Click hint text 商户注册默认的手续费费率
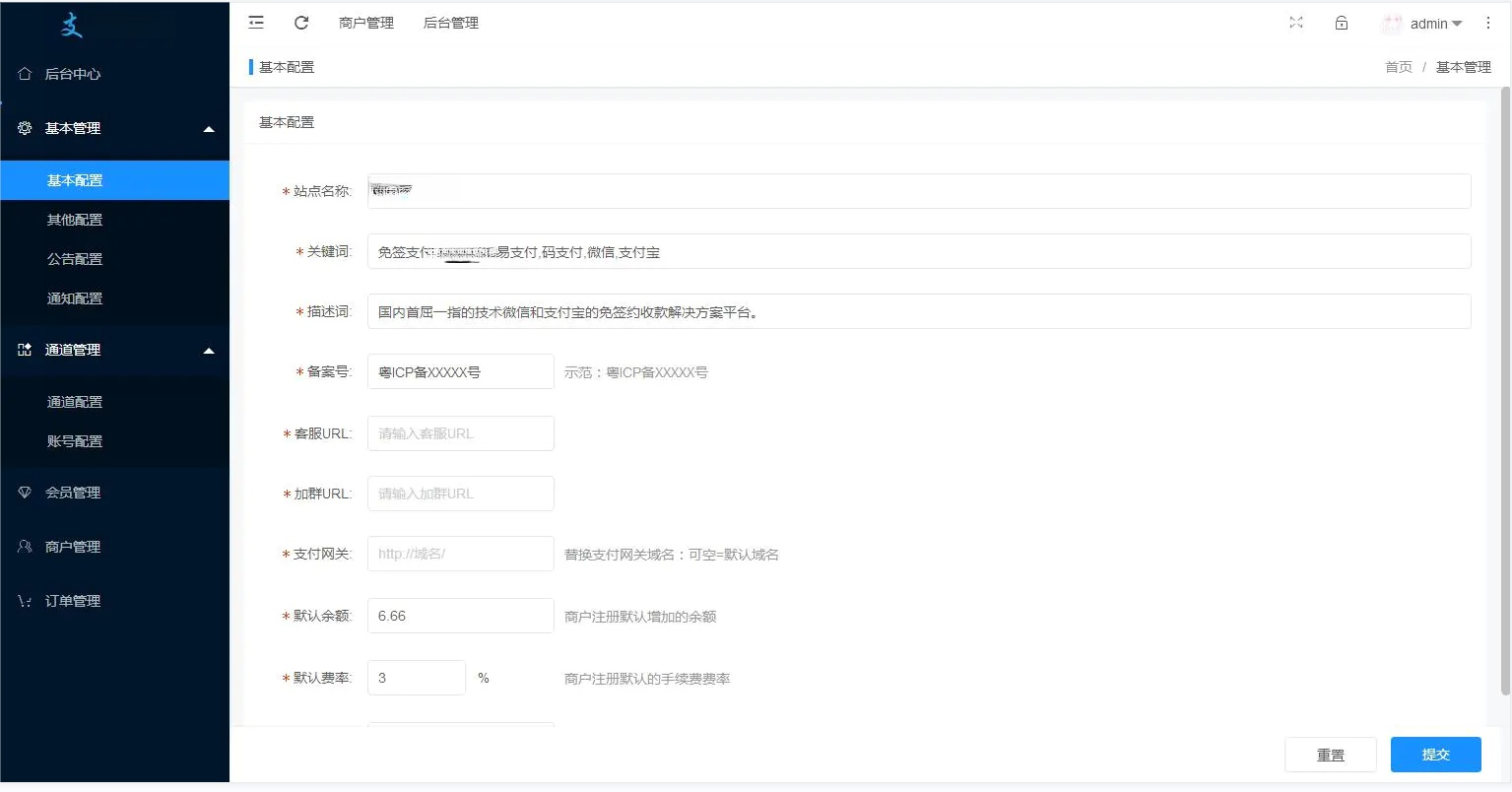1512x792 pixels. pyautogui.click(x=647, y=679)
